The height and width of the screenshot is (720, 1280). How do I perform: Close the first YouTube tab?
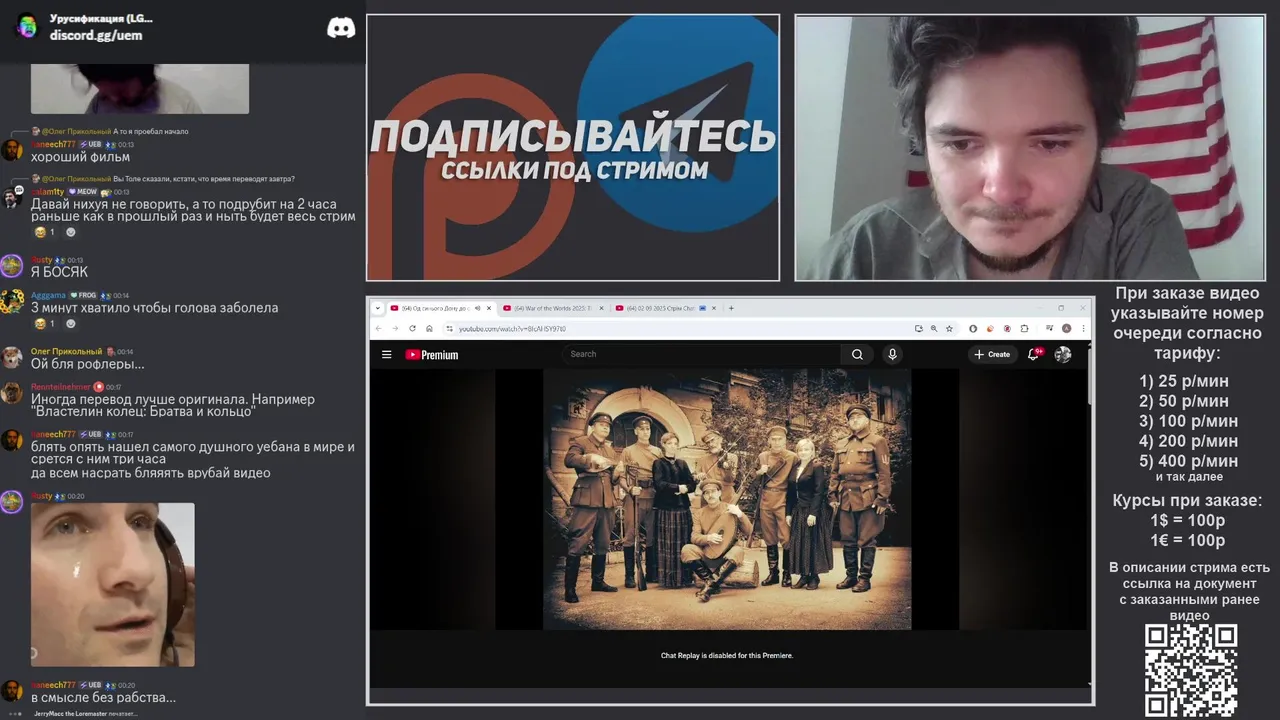click(489, 308)
